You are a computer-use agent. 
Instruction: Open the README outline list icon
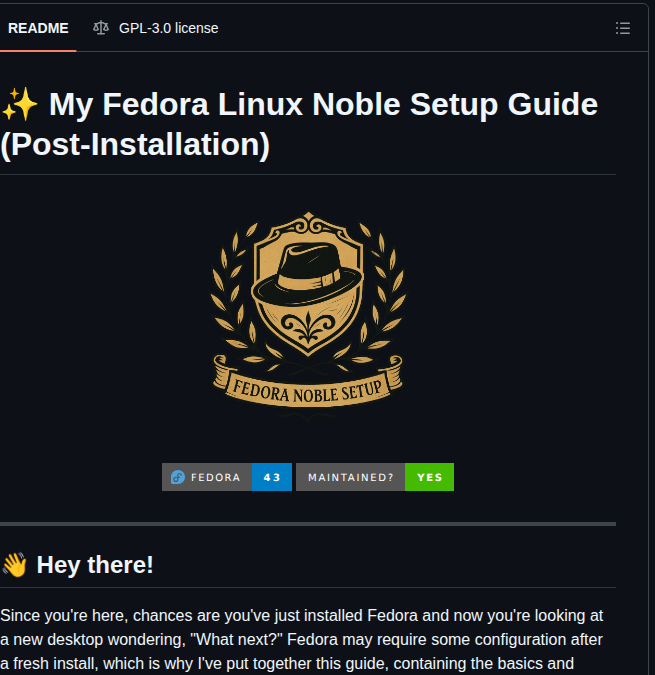(x=623, y=28)
